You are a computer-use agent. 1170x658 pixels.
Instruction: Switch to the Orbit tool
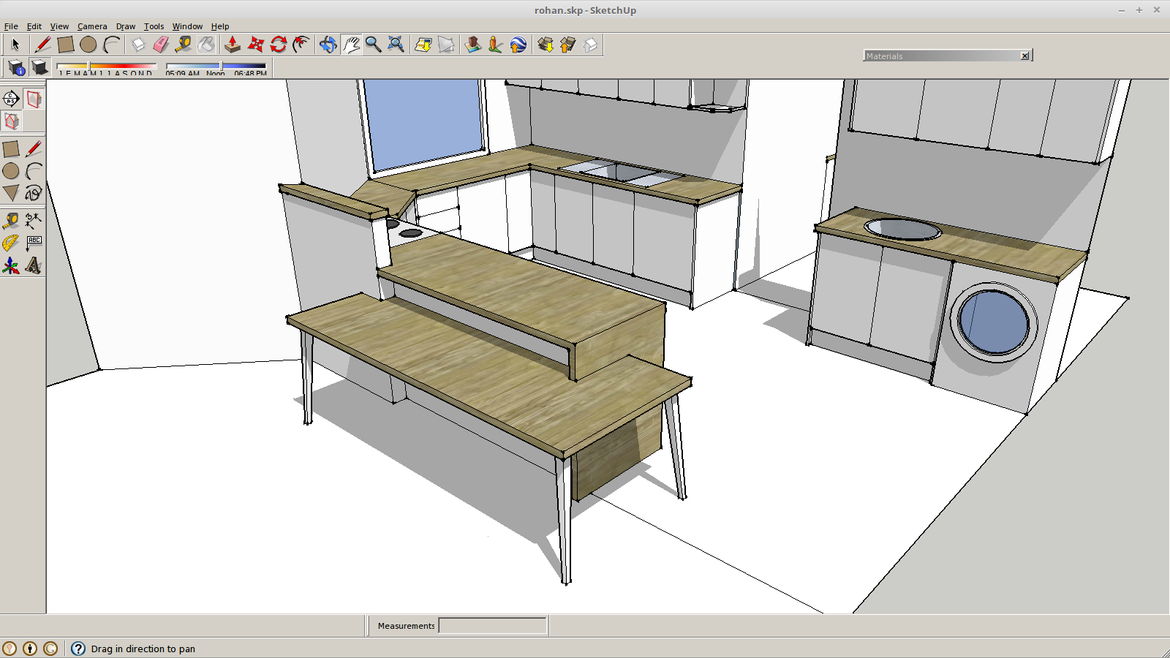327,44
